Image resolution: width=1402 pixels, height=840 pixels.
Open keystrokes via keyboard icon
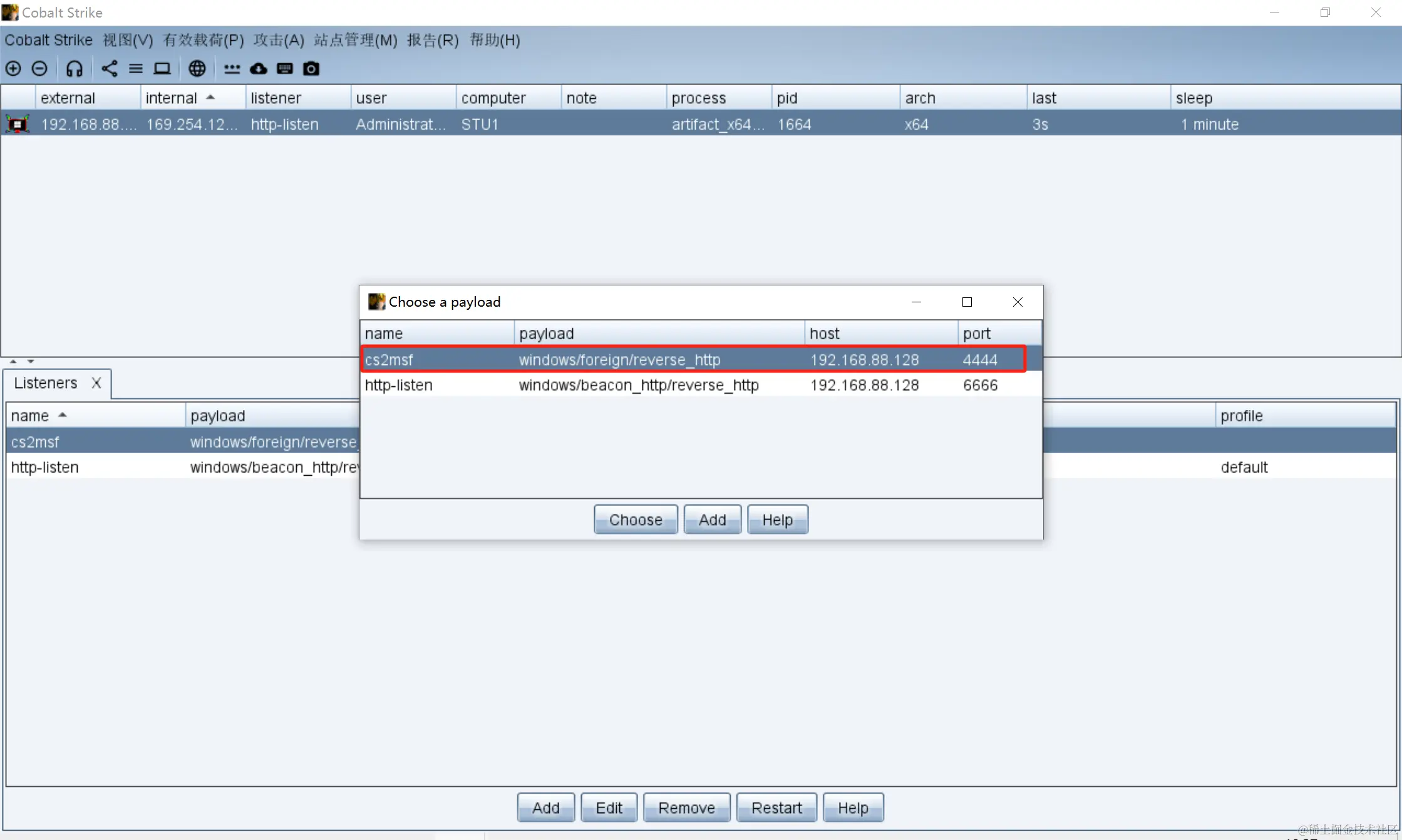coord(285,68)
